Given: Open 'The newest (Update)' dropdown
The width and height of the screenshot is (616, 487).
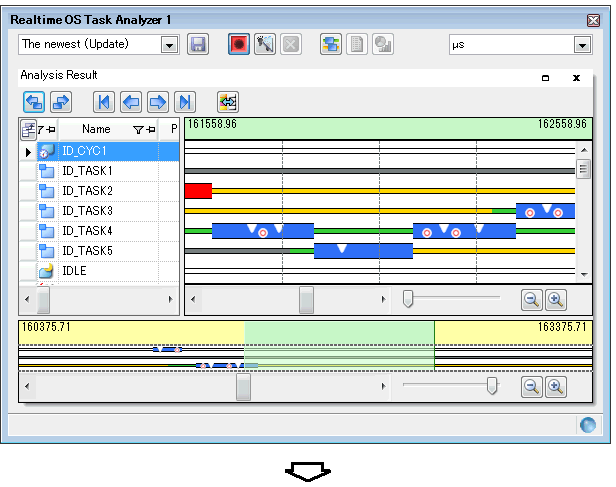Looking at the screenshot, I should 168,45.
